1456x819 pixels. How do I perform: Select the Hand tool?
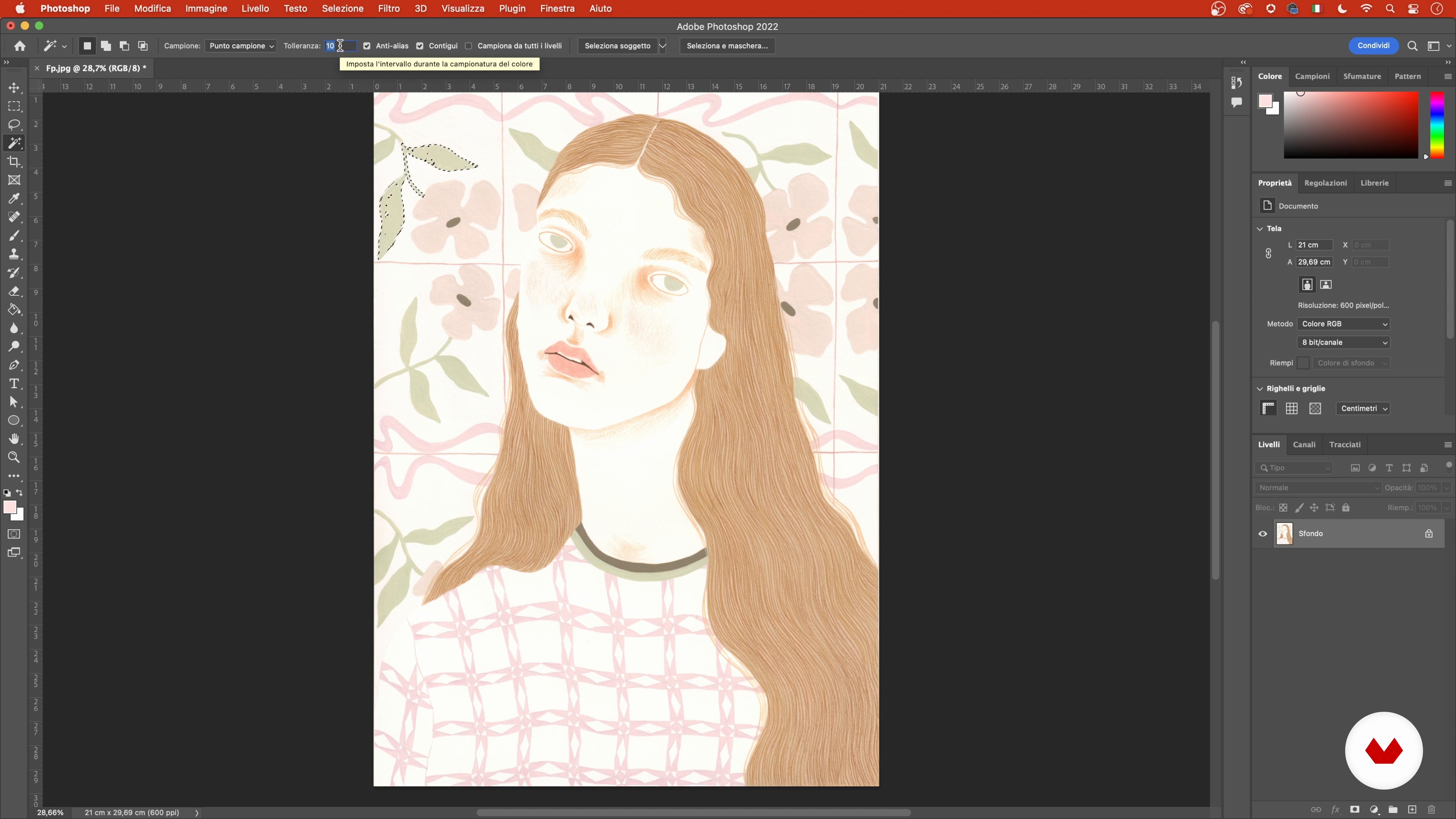14,439
